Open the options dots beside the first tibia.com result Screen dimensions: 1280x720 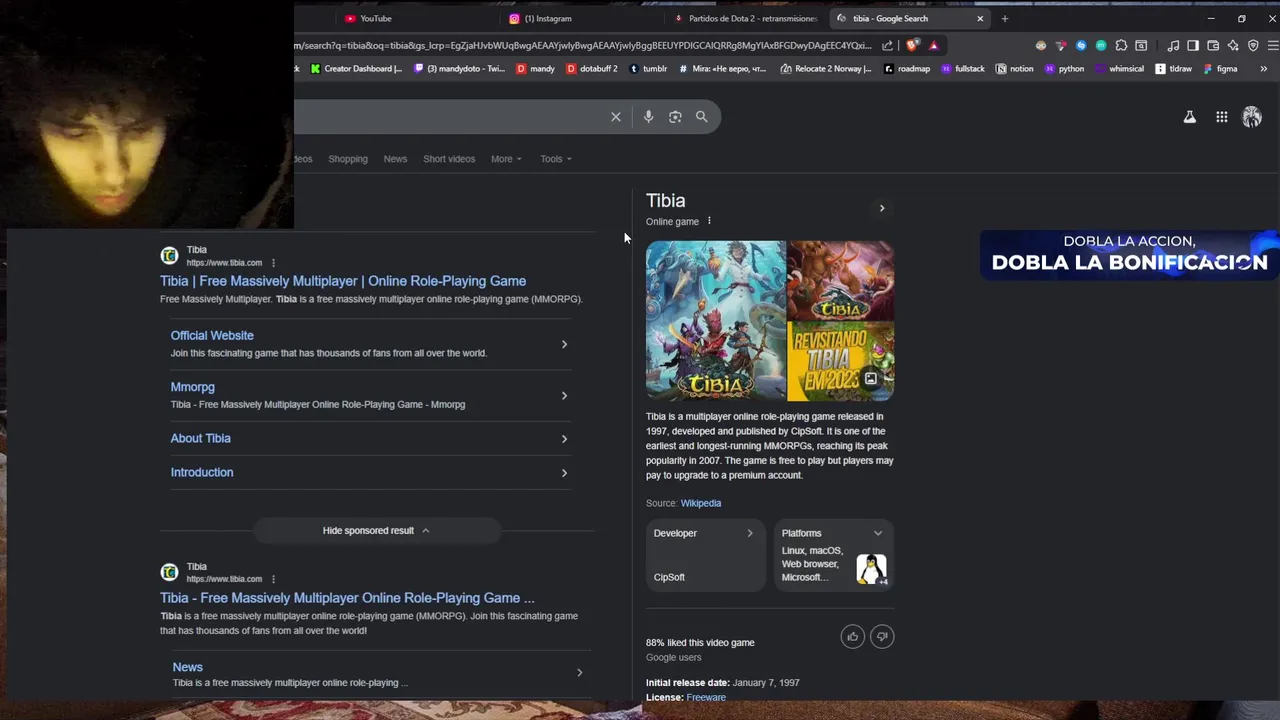[273, 263]
